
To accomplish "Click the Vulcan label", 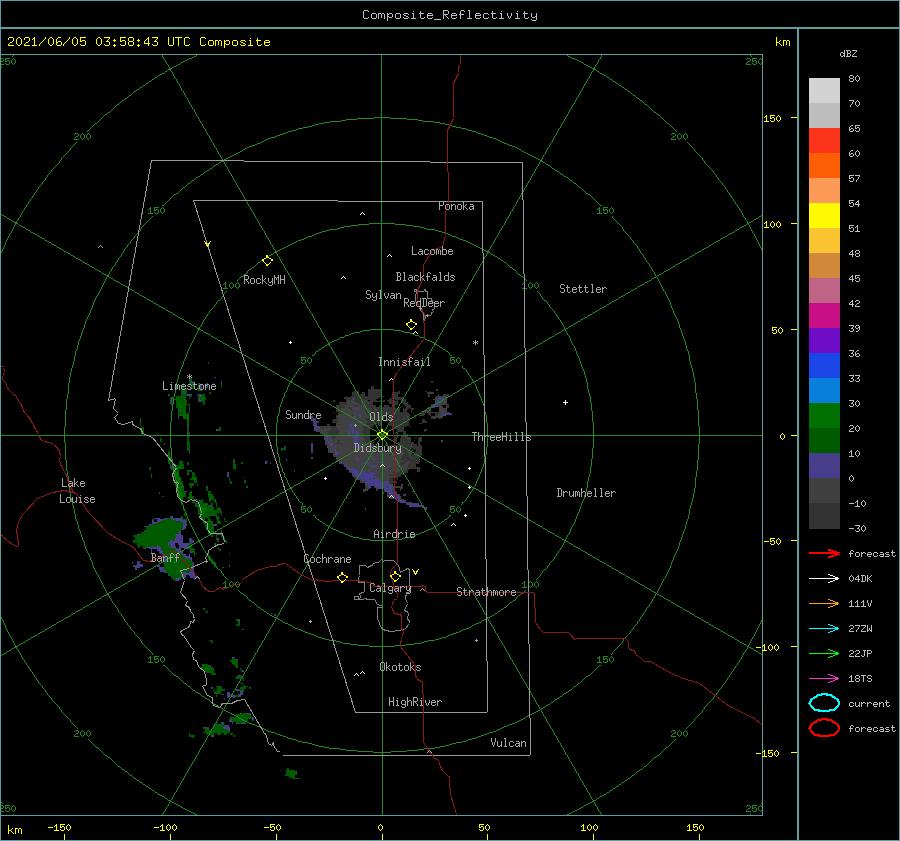I will coord(509,743).
